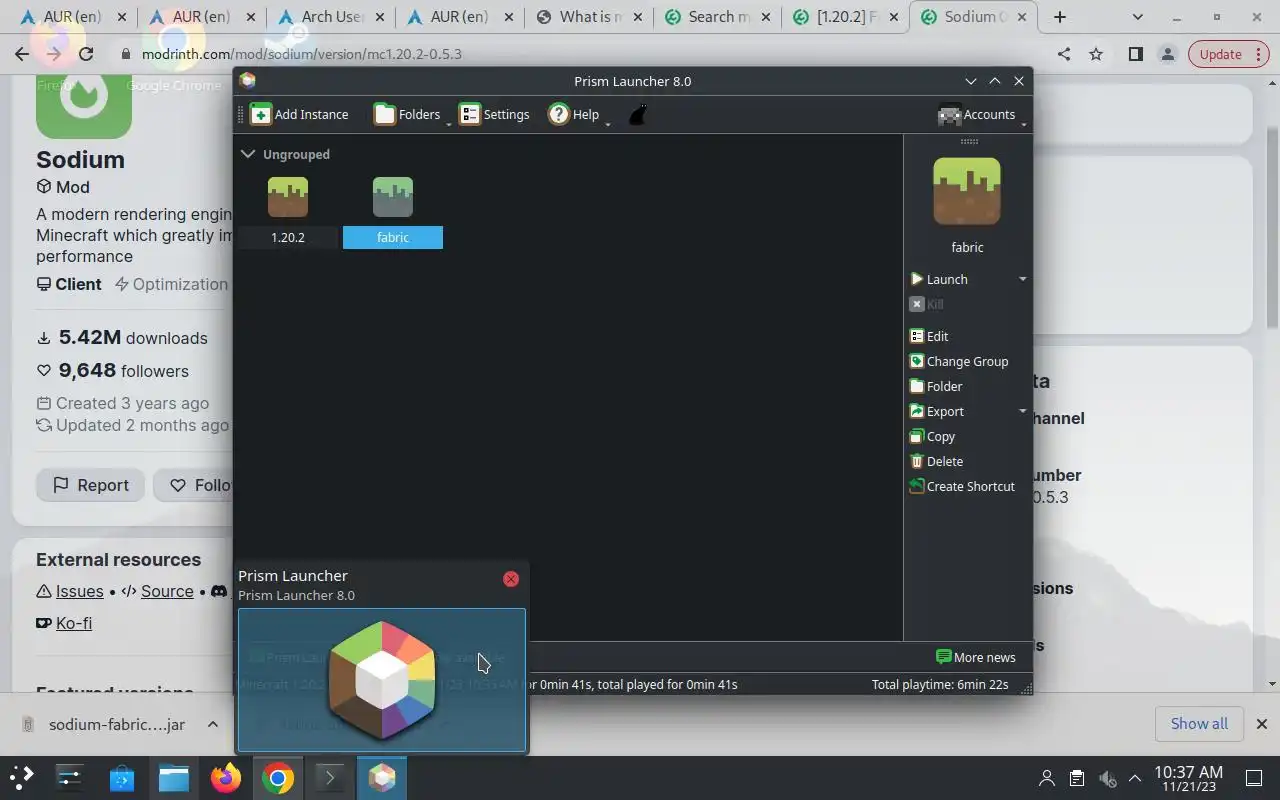Screen dimensions: 1280x800
Task: Click the Sodium mod logo image
Action: coord(84,105)
